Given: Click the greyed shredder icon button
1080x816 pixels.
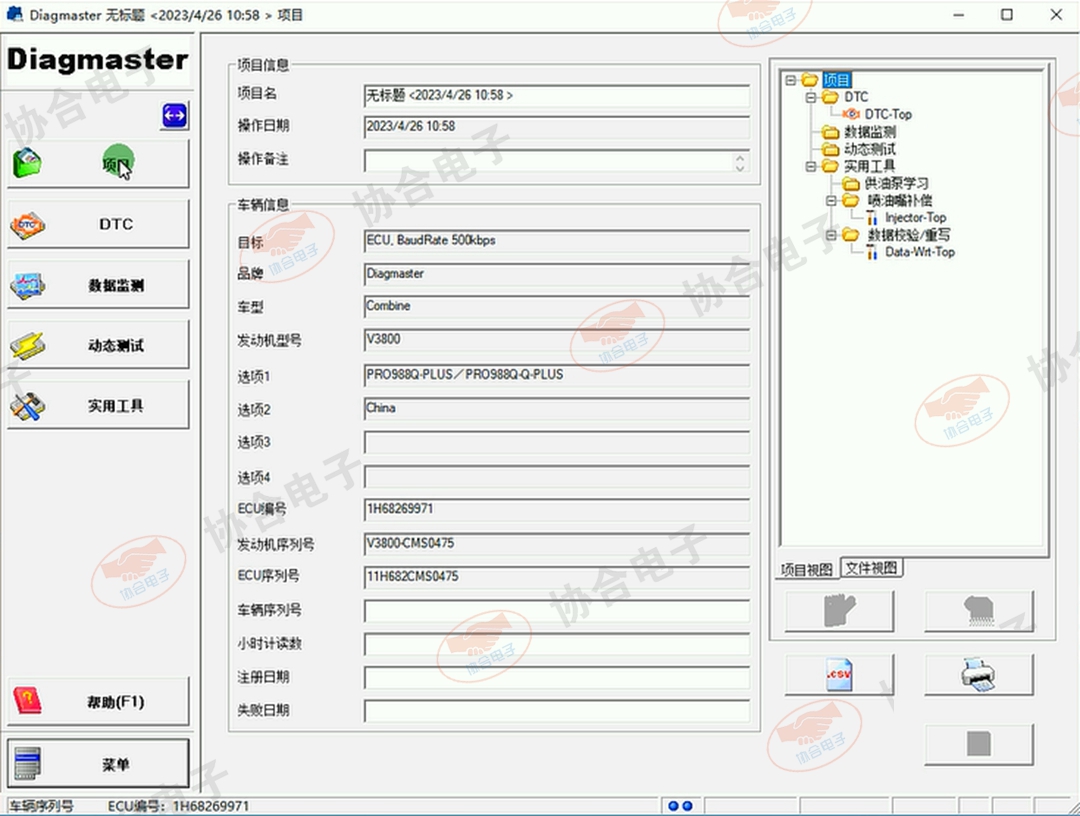Looking at the screenshot, I should tap(979, 611).
